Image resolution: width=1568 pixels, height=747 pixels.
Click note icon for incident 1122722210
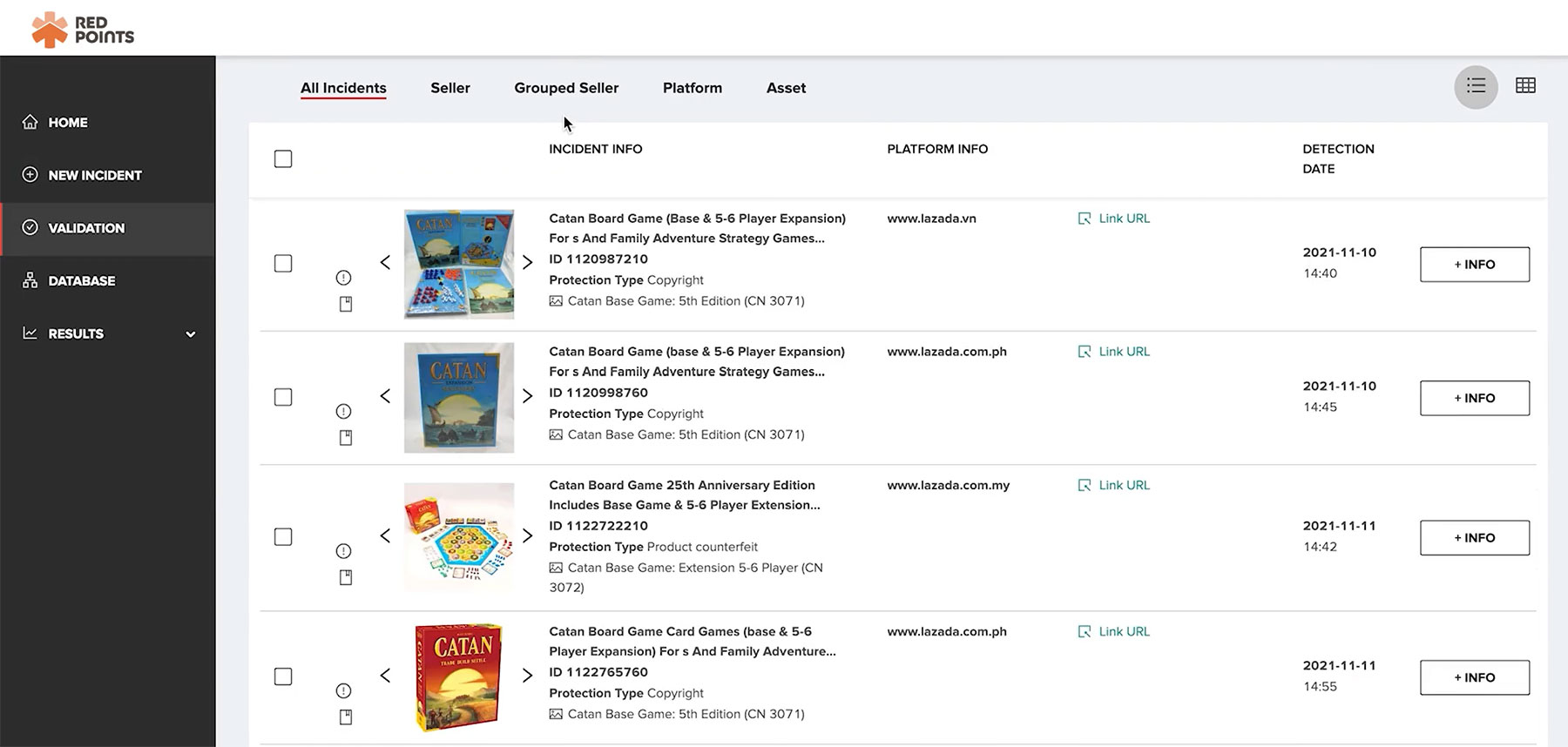pos(346,577)
